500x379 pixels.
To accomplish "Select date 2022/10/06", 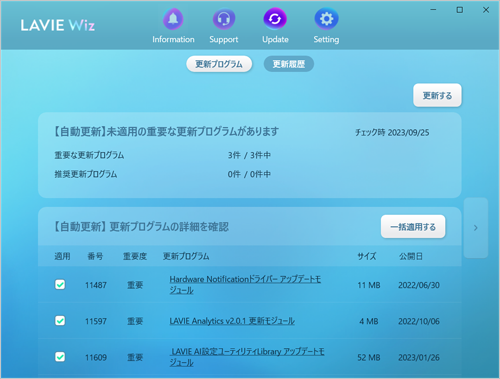I will (x=419, y=321).
